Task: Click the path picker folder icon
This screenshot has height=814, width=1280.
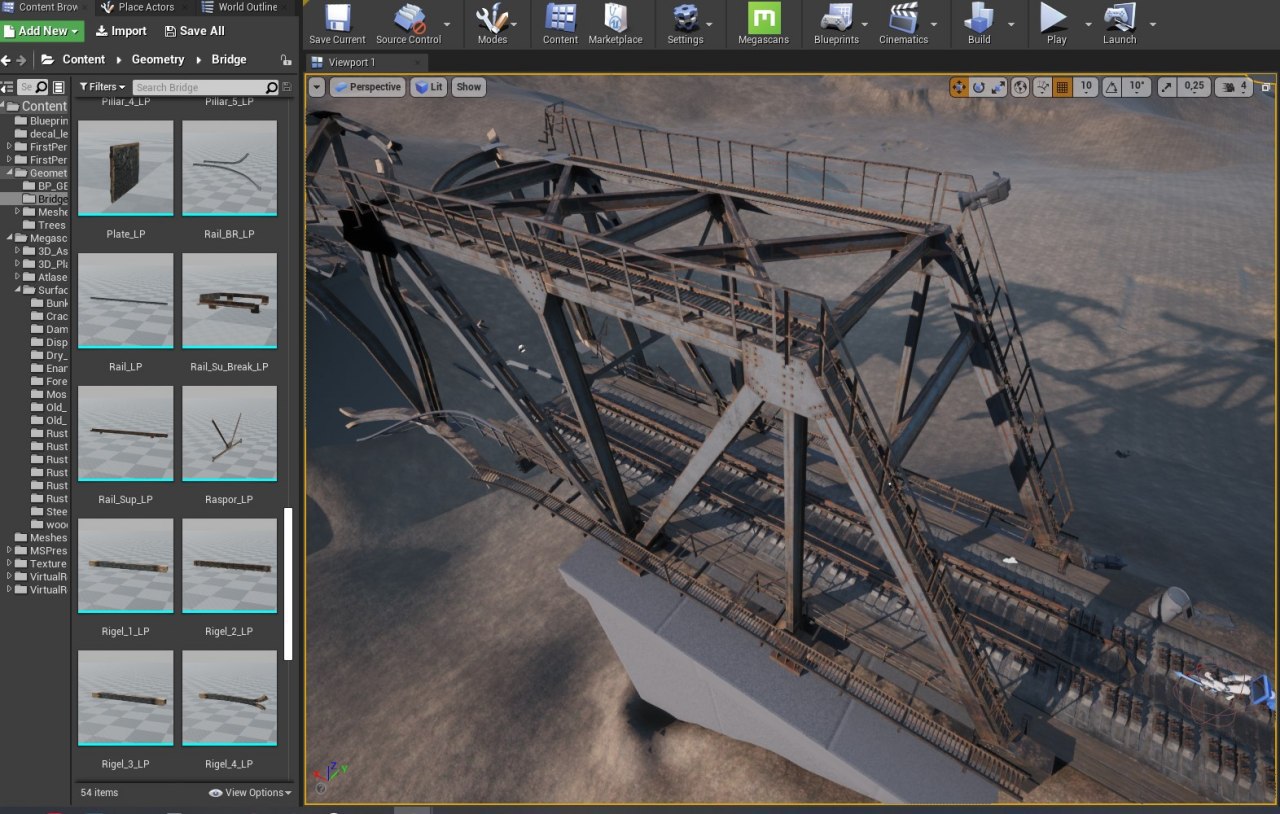Action: click(x=47, y=60)
